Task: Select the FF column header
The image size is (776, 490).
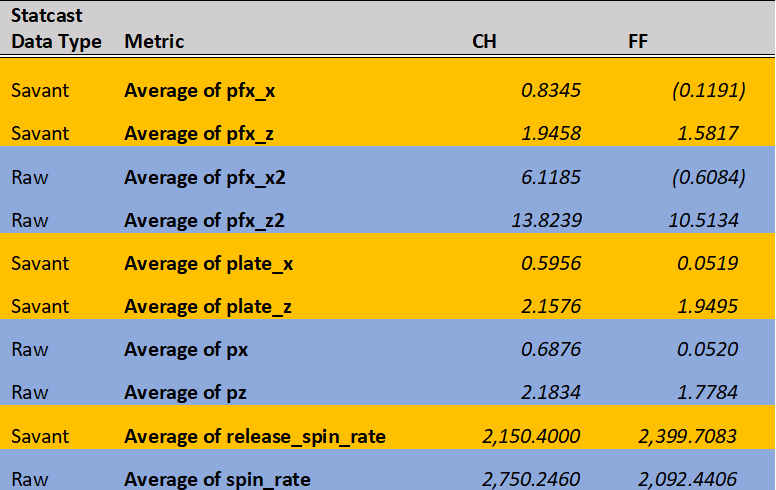Action: [x=638, y=41]
